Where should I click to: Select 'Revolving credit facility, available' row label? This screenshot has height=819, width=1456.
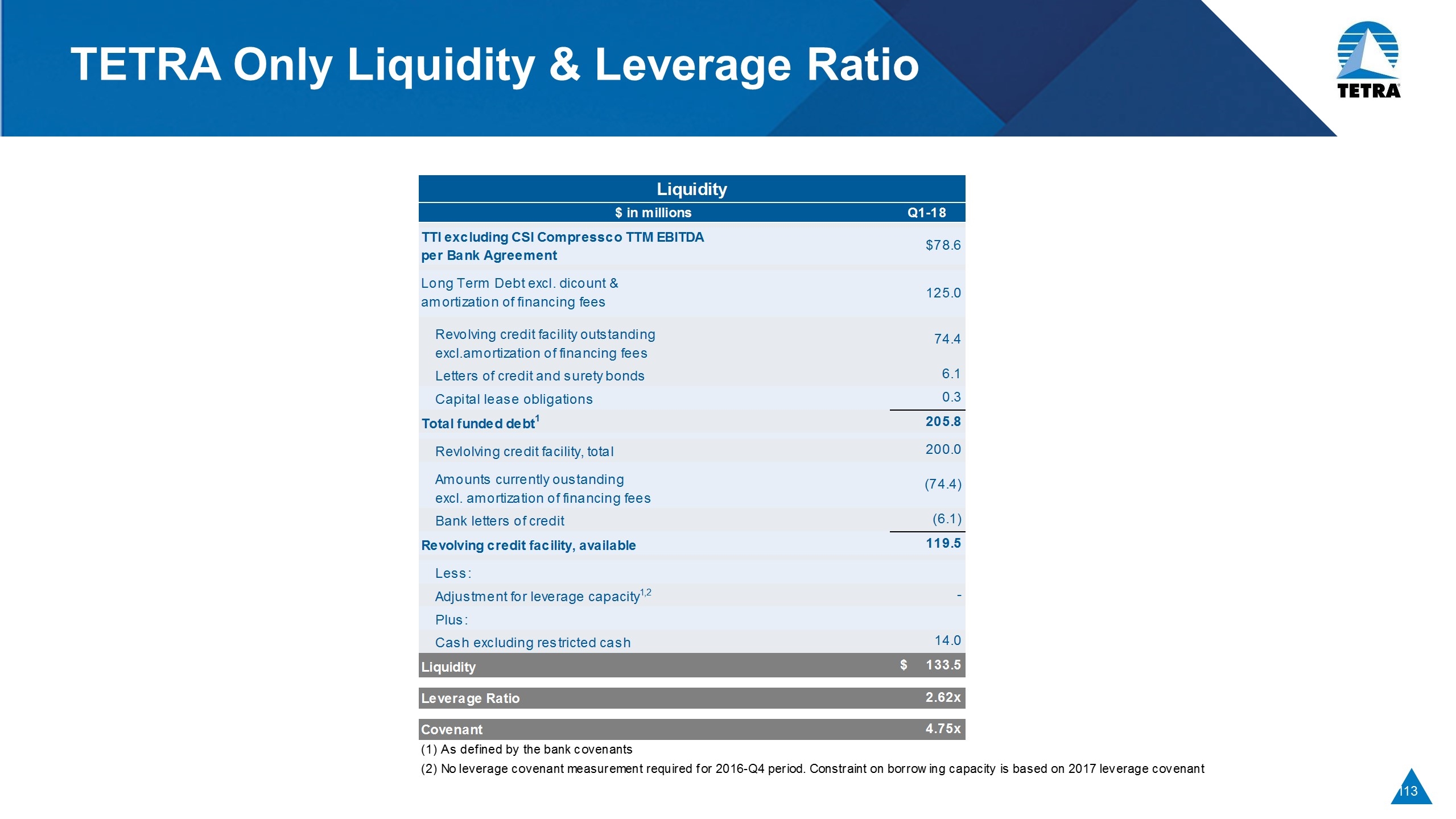coord(529,545)
